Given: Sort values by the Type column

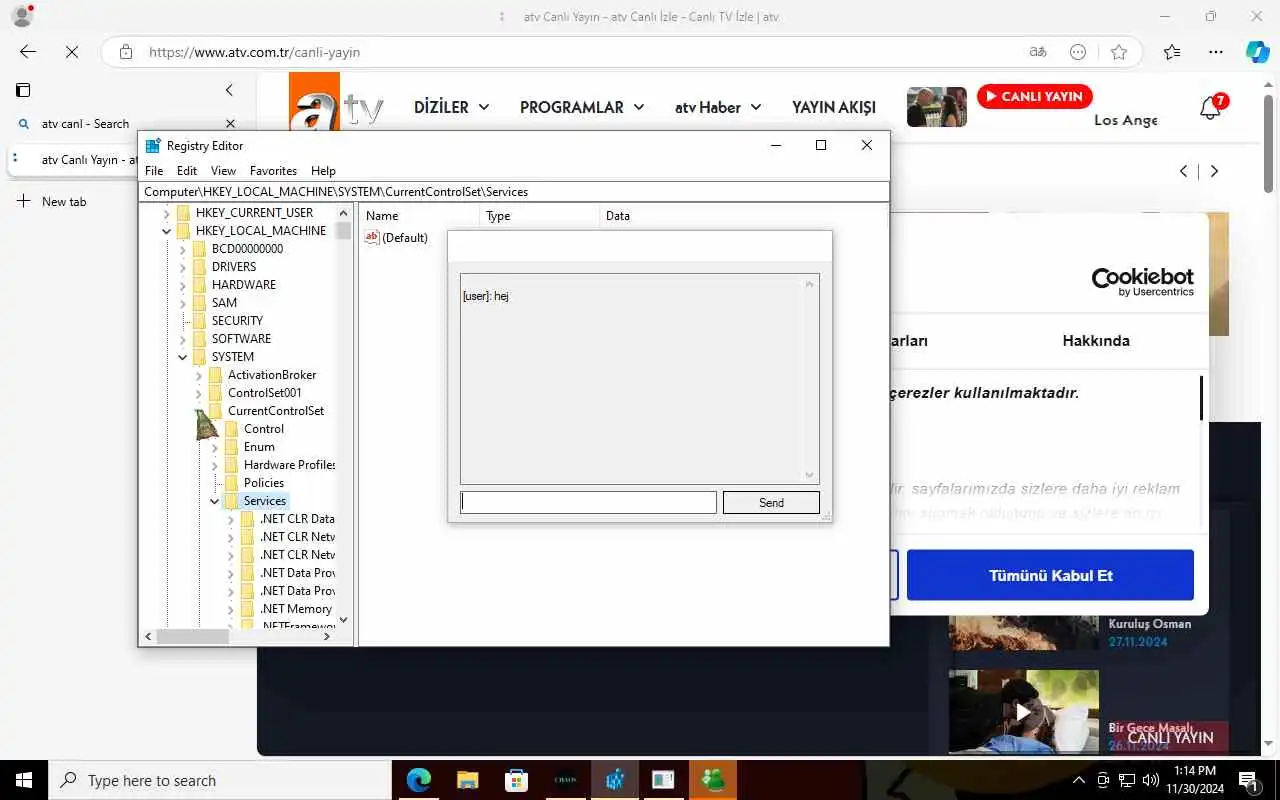Looking at the screenshot, I should point(539,216).
